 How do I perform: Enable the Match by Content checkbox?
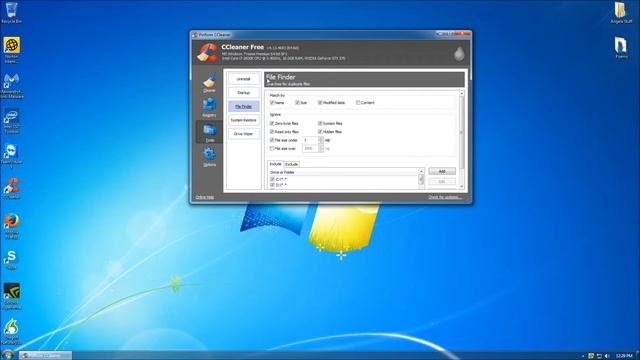coord(358,102)
